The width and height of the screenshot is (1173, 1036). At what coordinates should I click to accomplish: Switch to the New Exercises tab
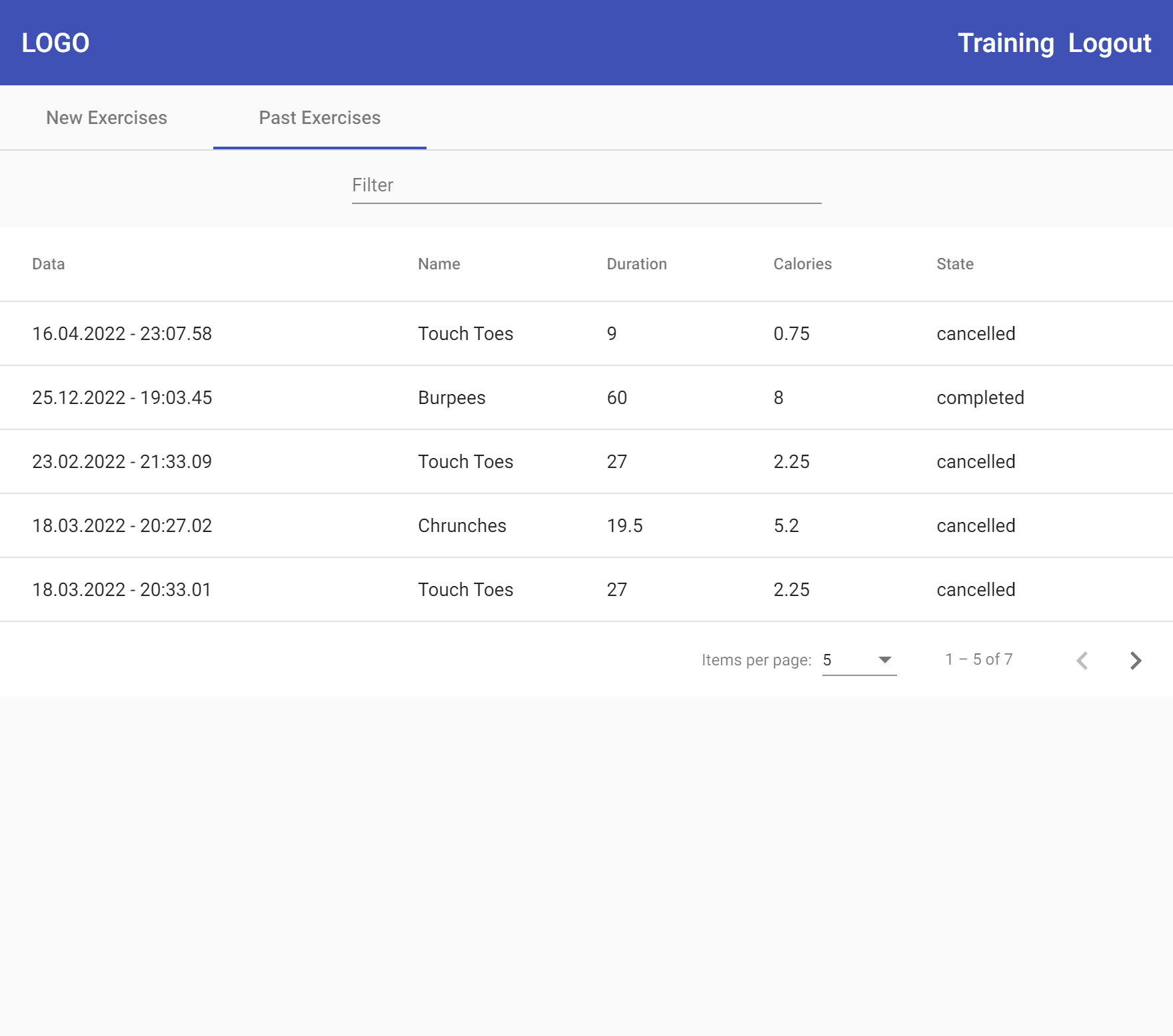(x=107, y=117)
